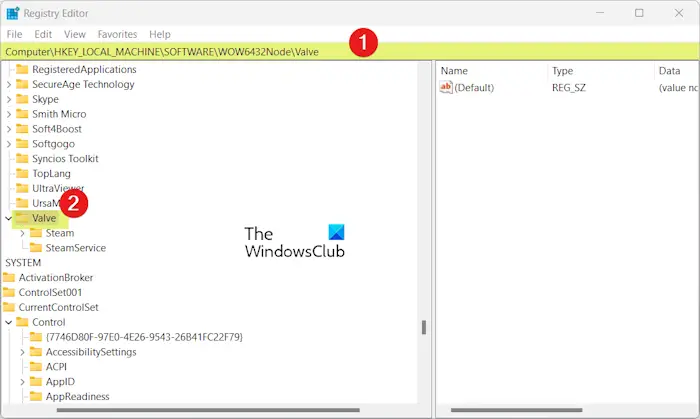Select the TopLang folder icon
This screenshot has height=419, width=700.
[22, 173]
